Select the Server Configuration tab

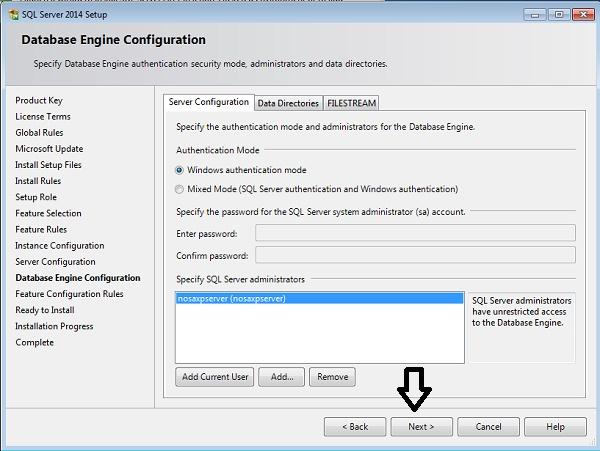point(208,102)
